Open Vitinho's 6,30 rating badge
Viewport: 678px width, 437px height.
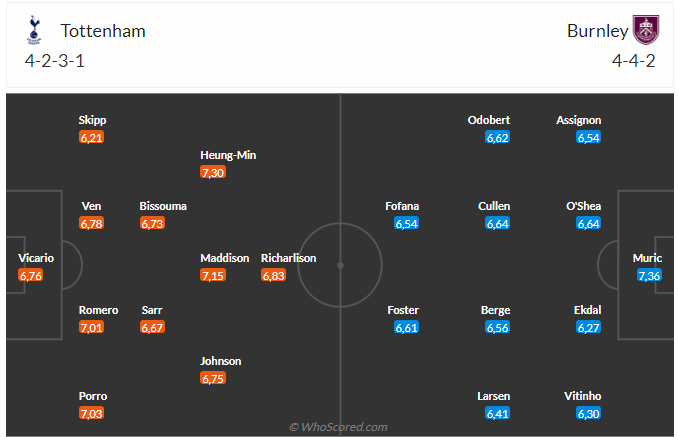pos(589,413)
